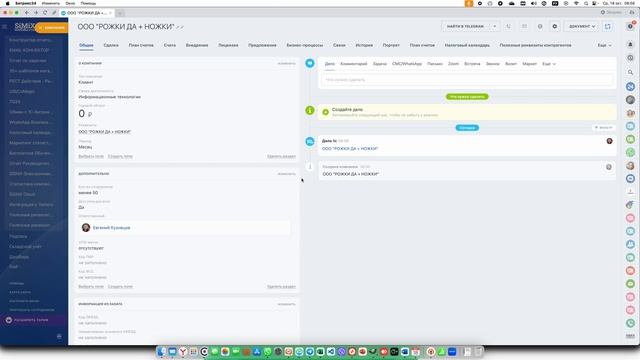
Task: Click the expand card icon after Документ
Action: (608, 27)
